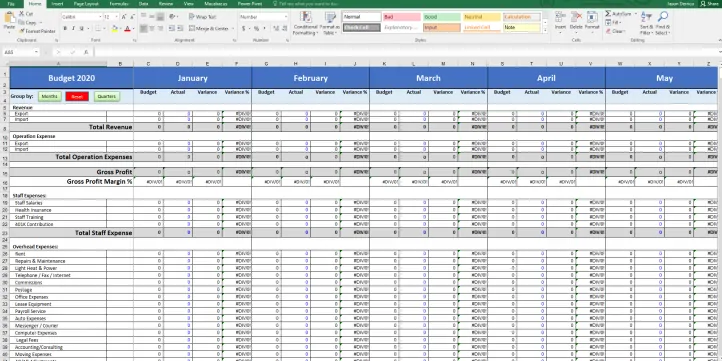Toggle Italic formatting

click(x=73, y=29)
